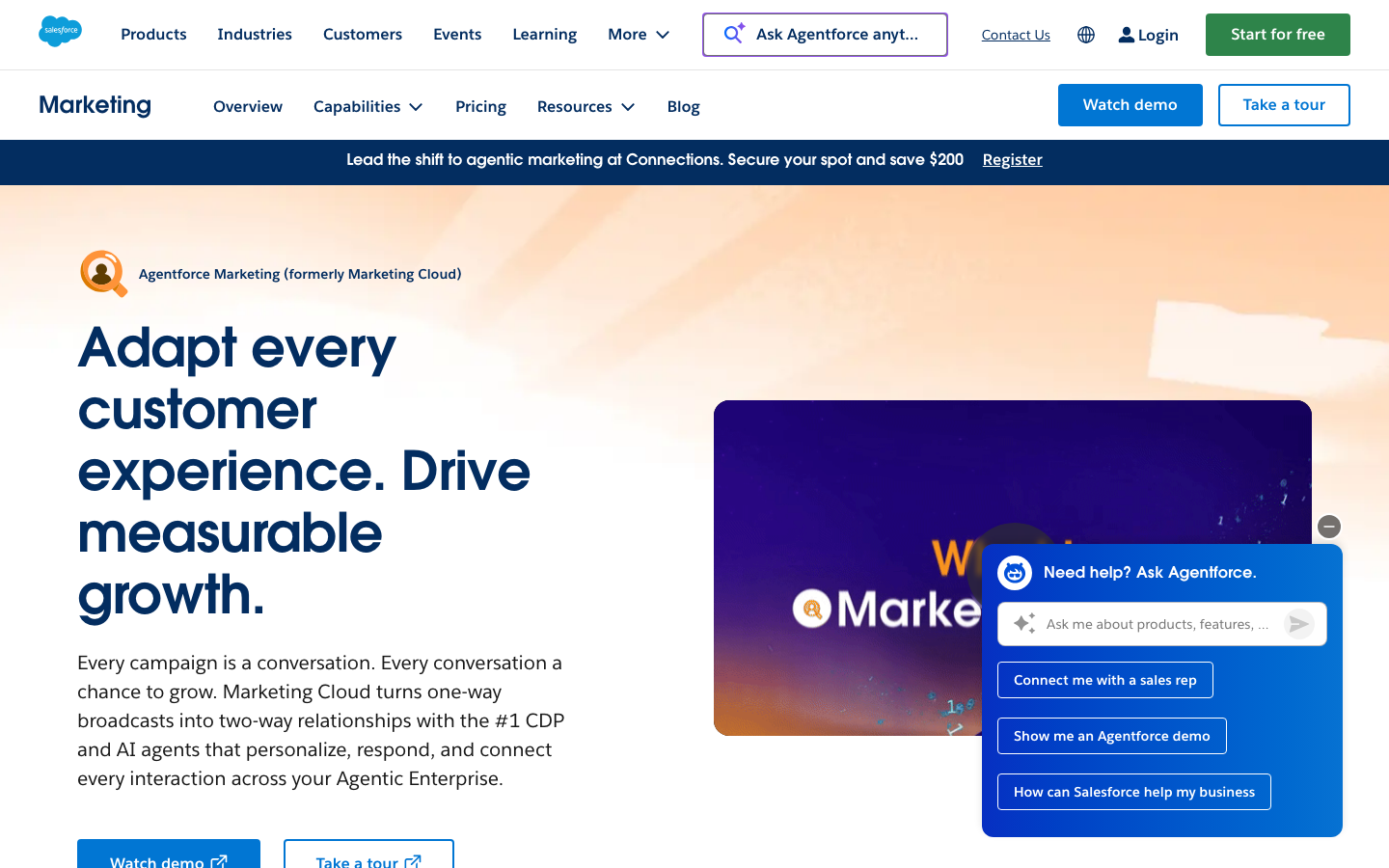Click the hero Watch demo button below the text
Screen dimensions: 1389x868
point(169,854)
